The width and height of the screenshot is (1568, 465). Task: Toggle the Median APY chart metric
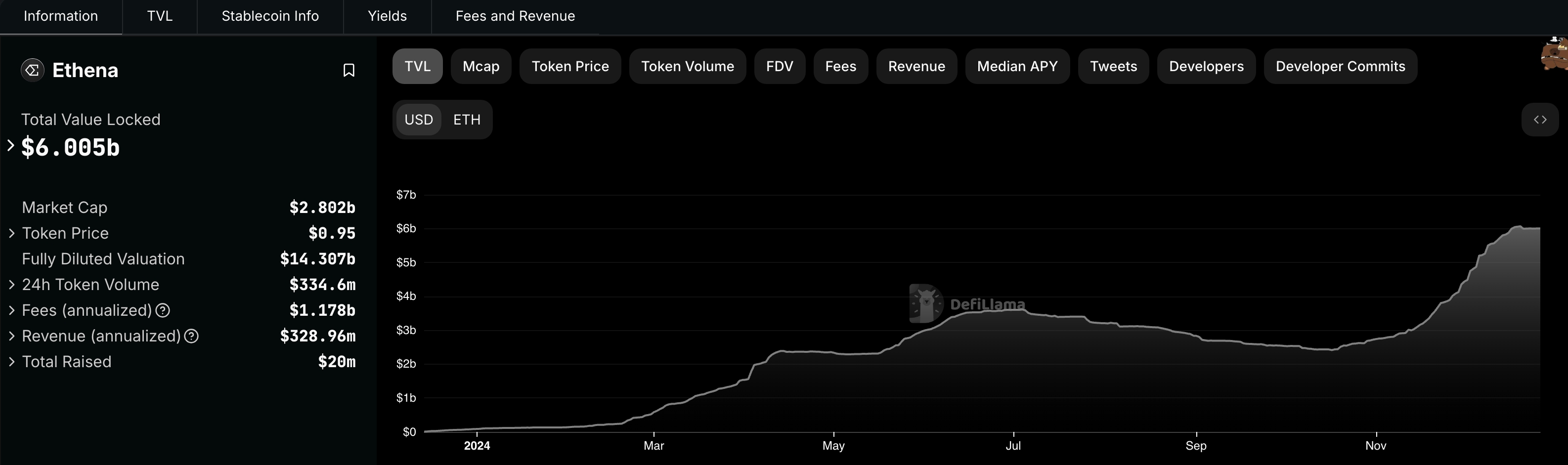(1018, 66)
